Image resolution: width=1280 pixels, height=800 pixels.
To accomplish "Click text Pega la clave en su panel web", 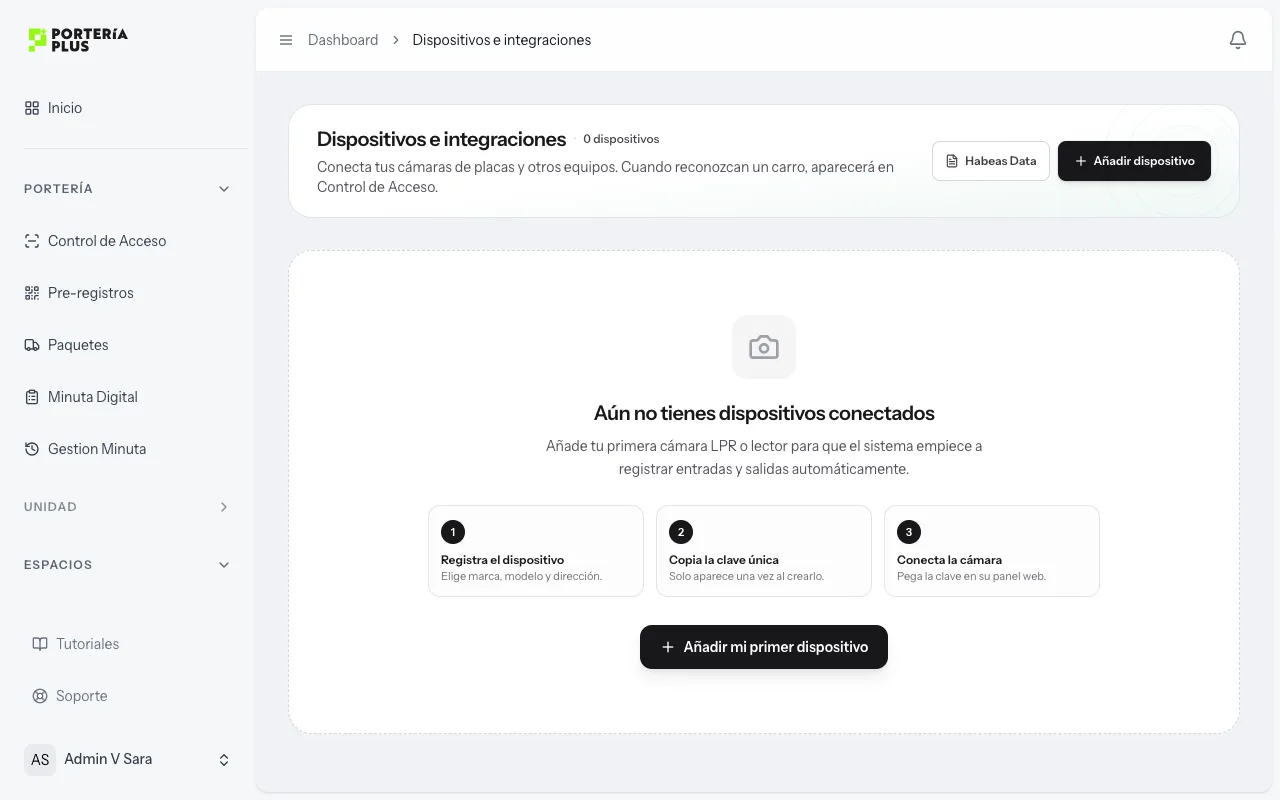I will coord(971,576).
